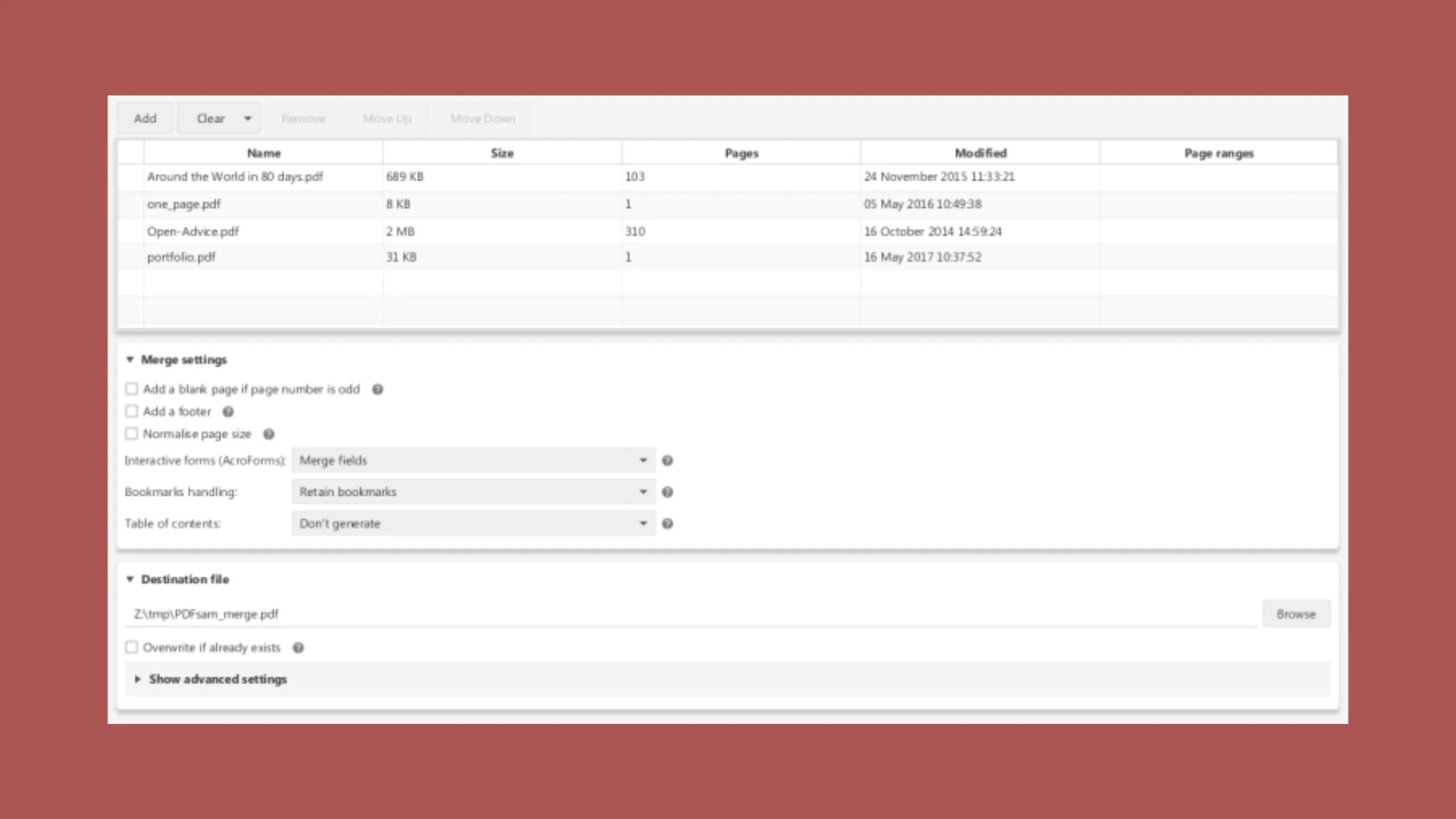The width and height of the screenshot is (1456, 819).
Task: Tick the Add a footer checkbox
Action: point(131,411)
